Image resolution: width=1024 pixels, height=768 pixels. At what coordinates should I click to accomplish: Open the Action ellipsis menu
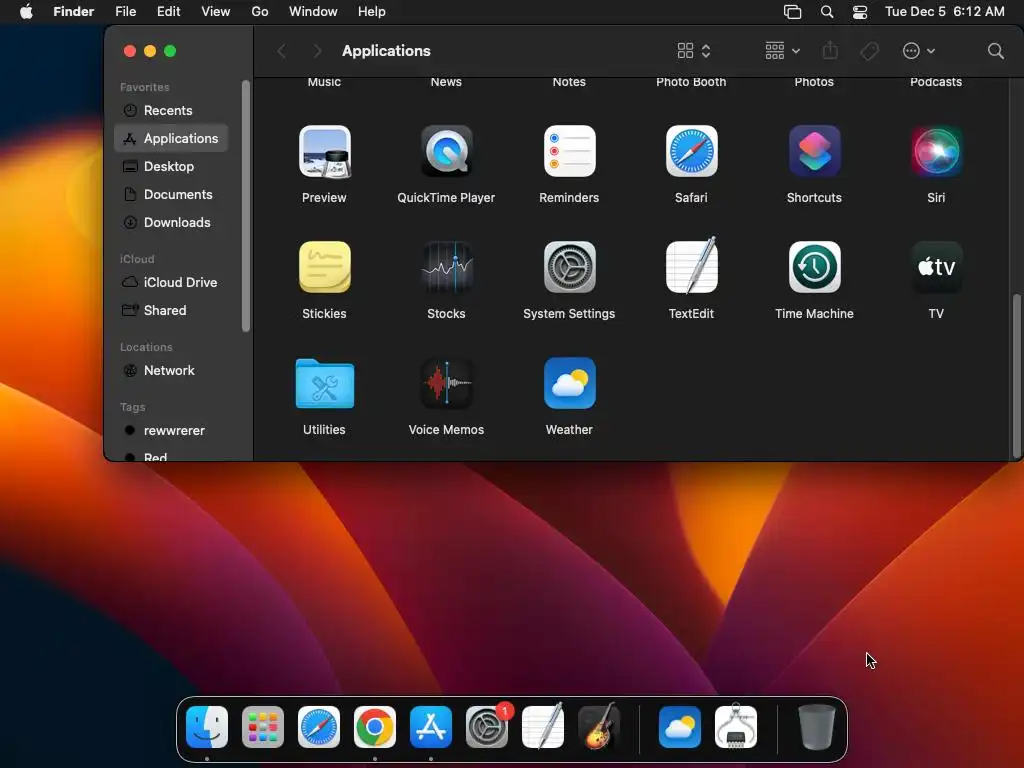[919, 51]
